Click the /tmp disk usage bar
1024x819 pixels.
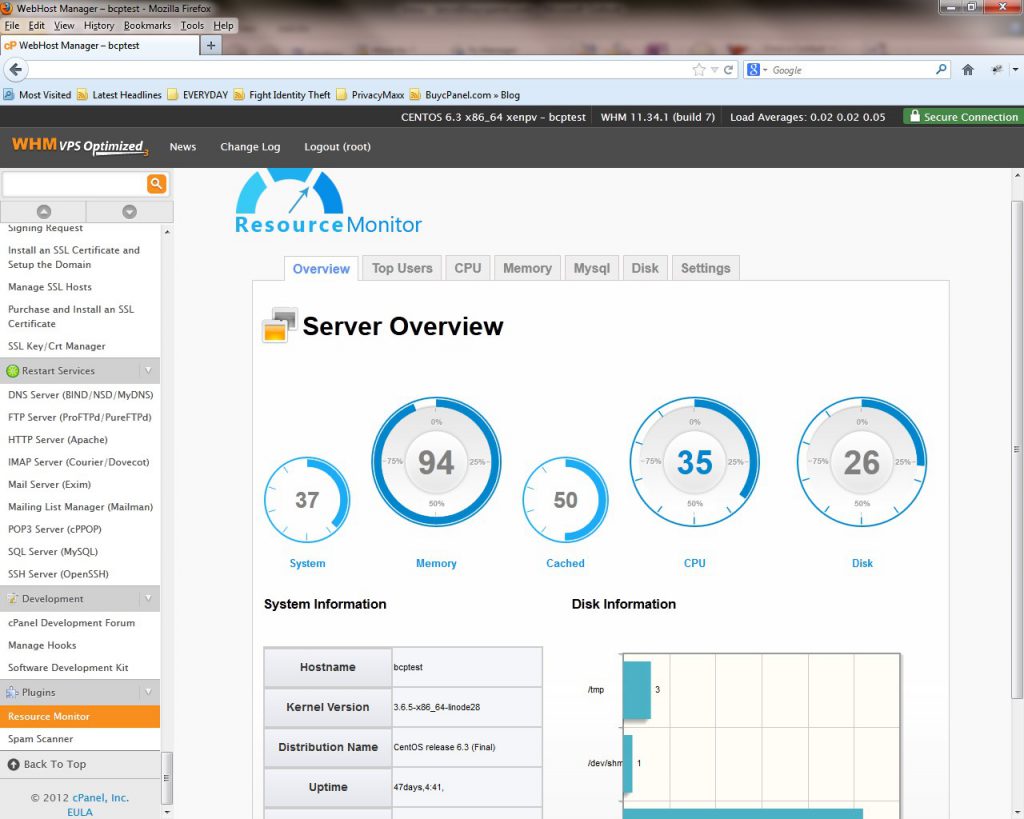tap(637, 690)
